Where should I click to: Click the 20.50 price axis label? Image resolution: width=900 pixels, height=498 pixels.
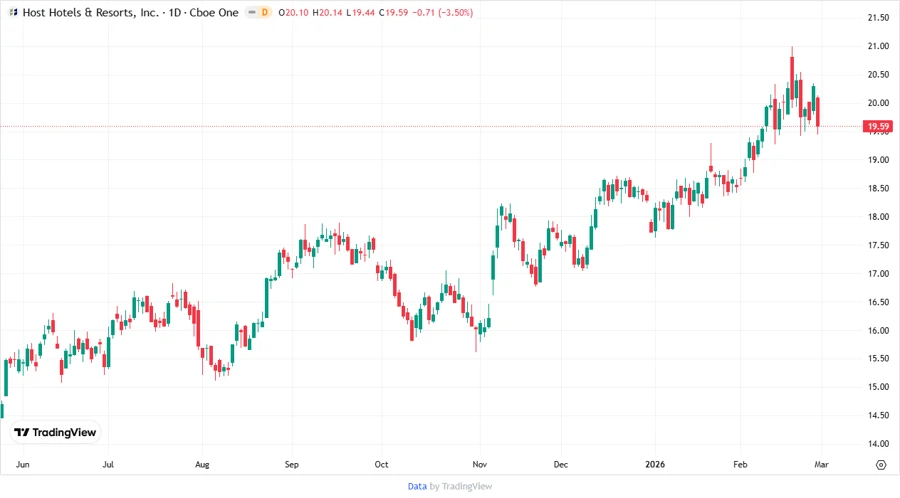(878, 75)
